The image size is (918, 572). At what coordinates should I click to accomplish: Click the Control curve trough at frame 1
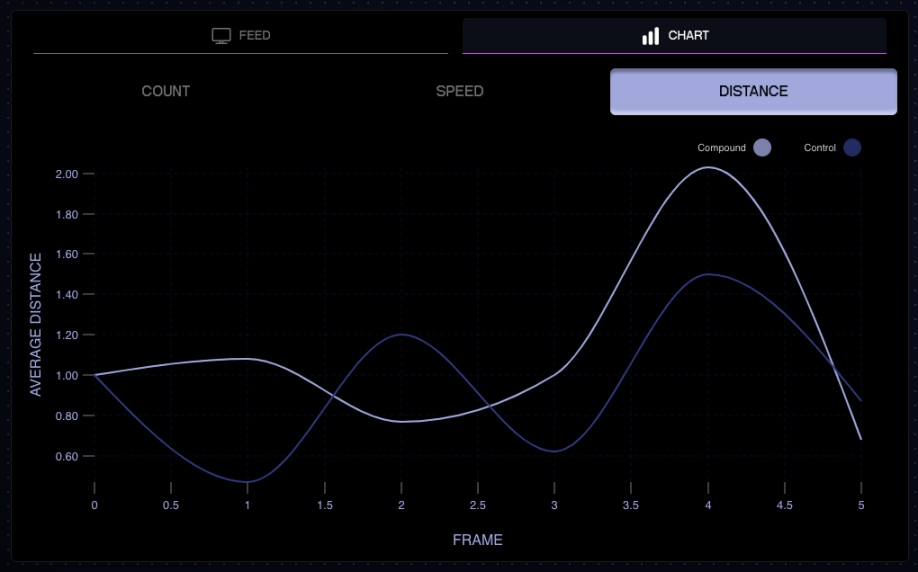tap(247, 482)
